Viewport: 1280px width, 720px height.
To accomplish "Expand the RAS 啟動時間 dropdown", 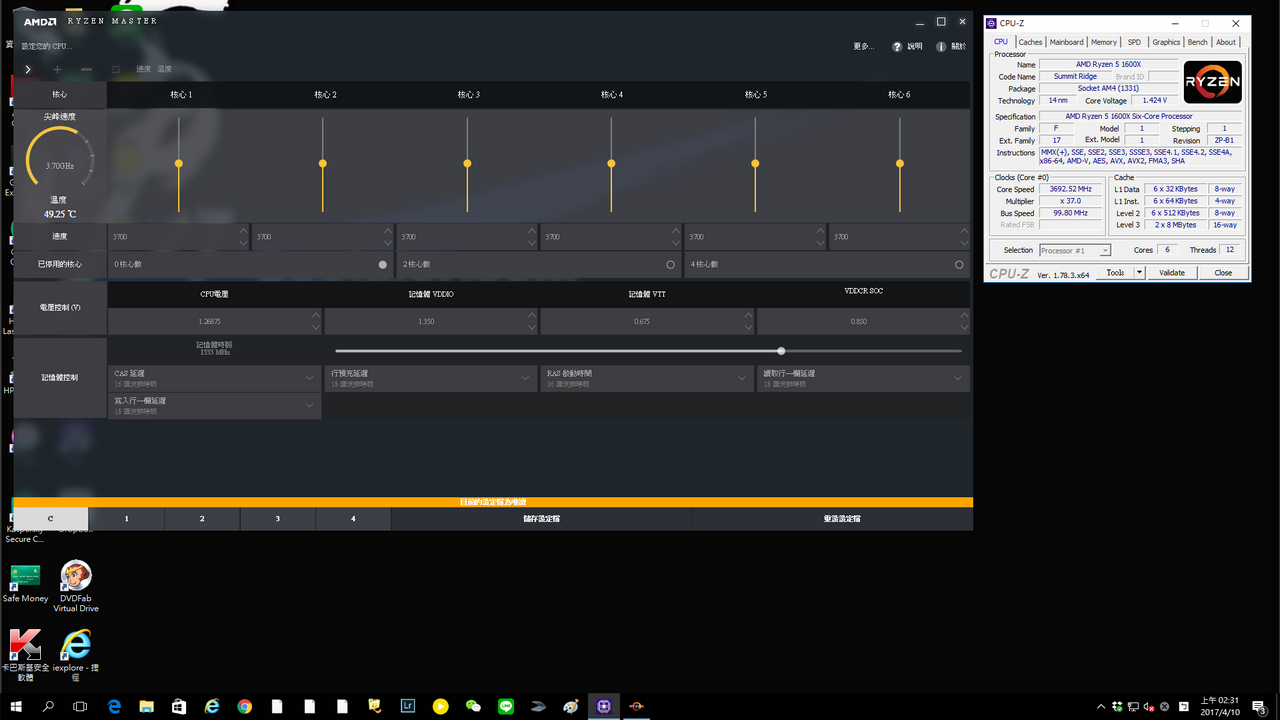I will click(647, 378).
